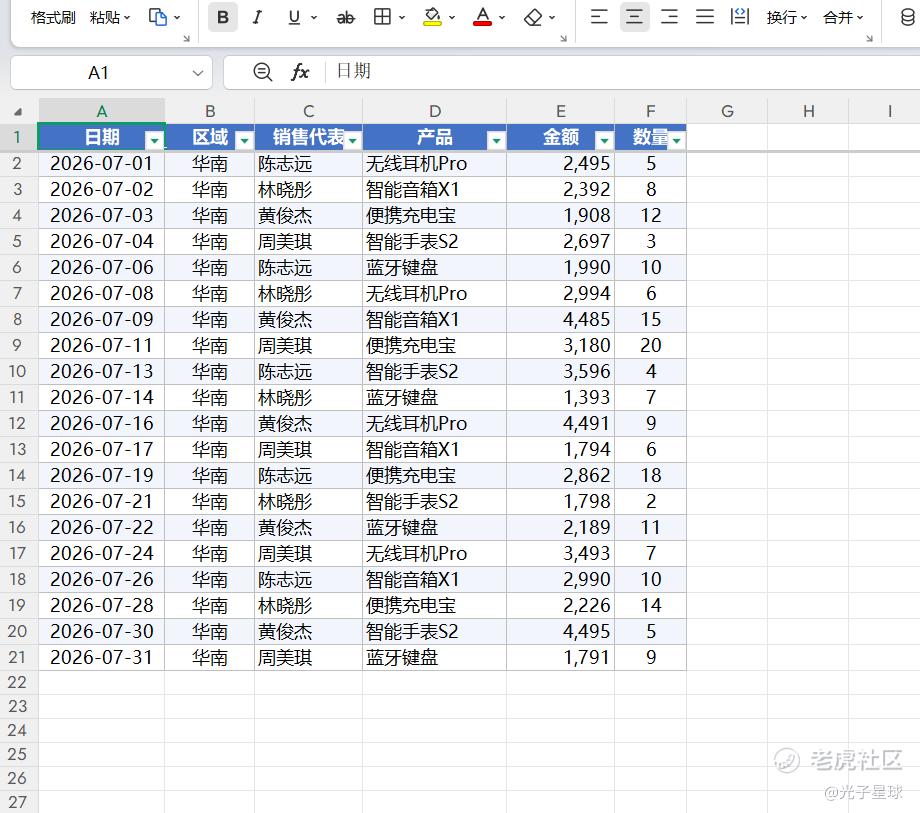This screenshot has height=813, width=920.
Task: Toggle Bold formatting button
Action: point(223,18)
